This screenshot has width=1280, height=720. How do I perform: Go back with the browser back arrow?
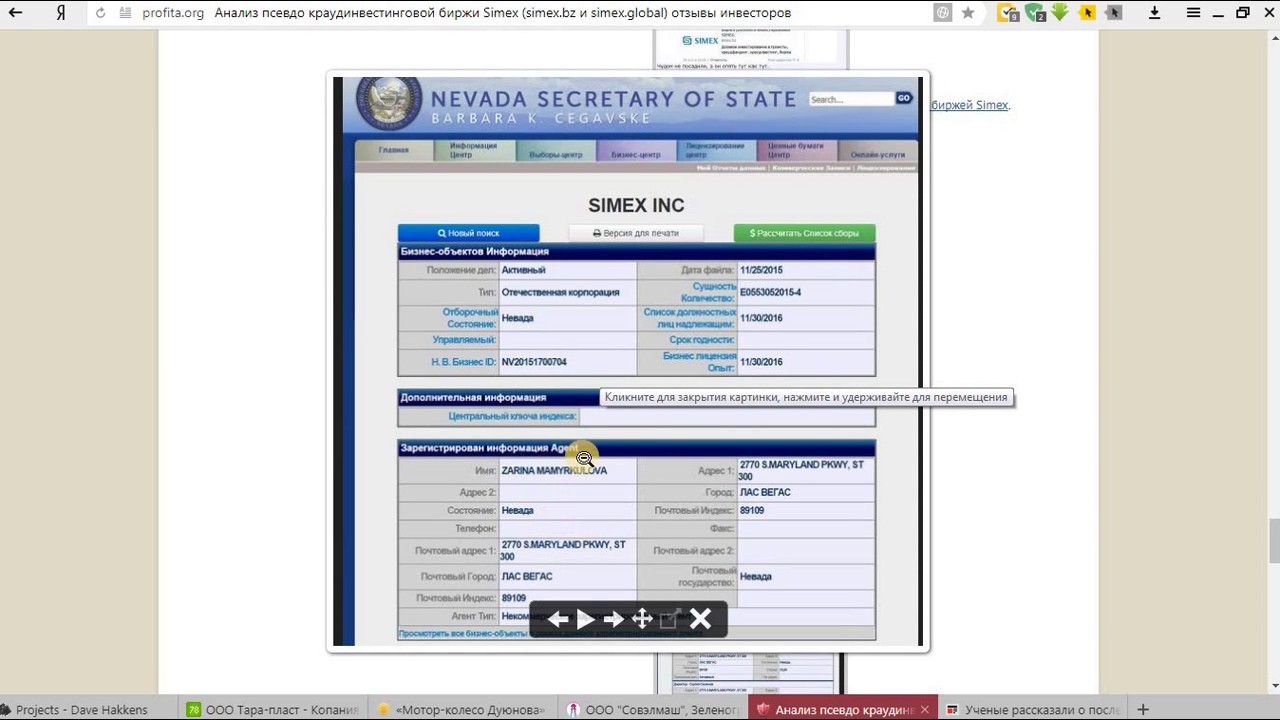tap(15, 13)
